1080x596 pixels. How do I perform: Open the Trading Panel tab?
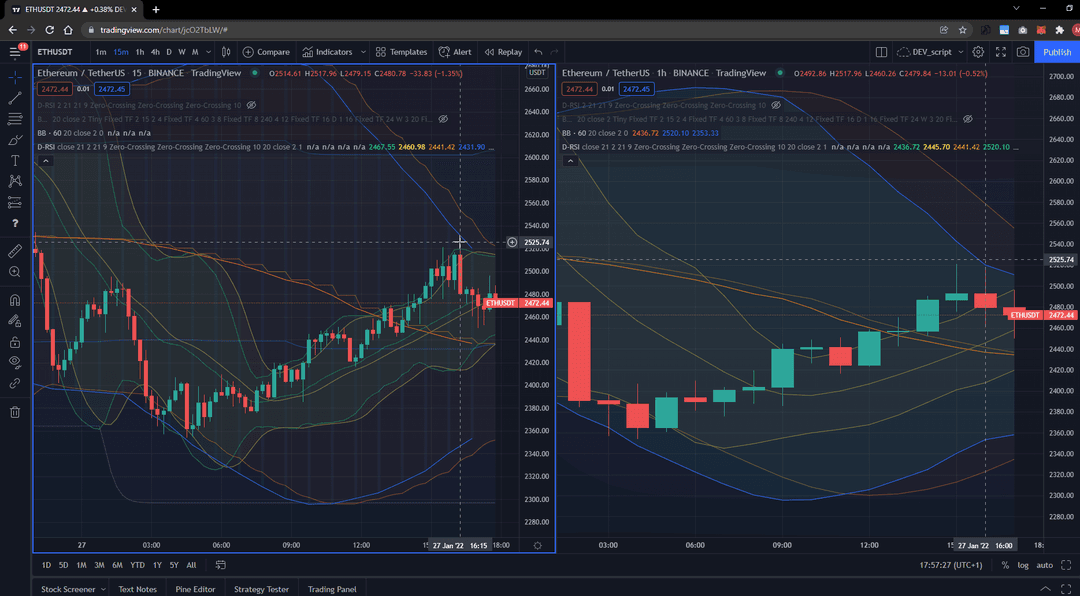click(x=332, y=589)
